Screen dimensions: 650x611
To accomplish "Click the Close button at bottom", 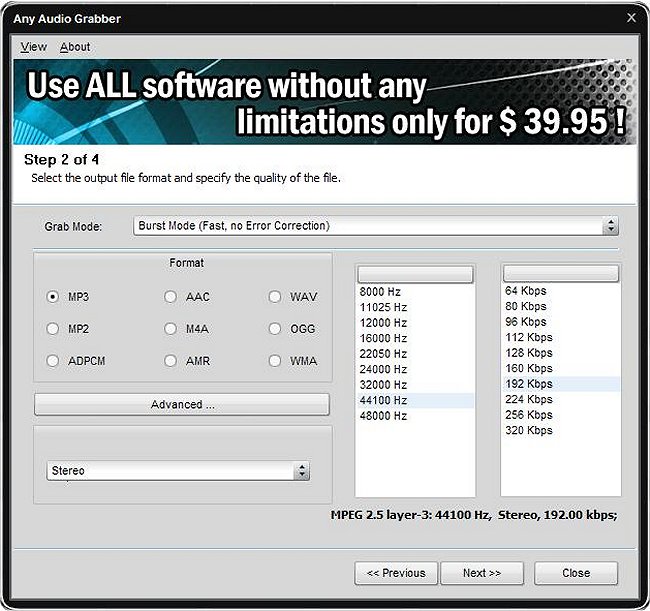I will point(576,573).
